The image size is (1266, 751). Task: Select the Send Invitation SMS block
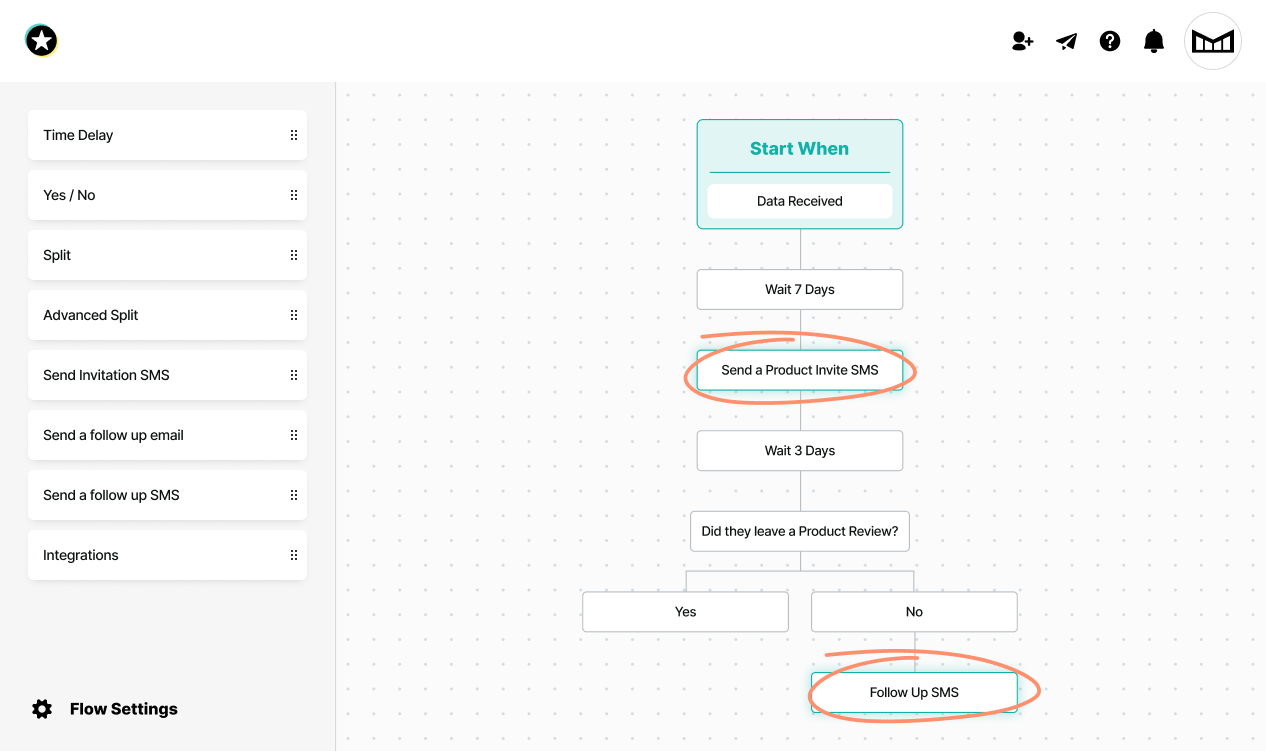[150, 375]
